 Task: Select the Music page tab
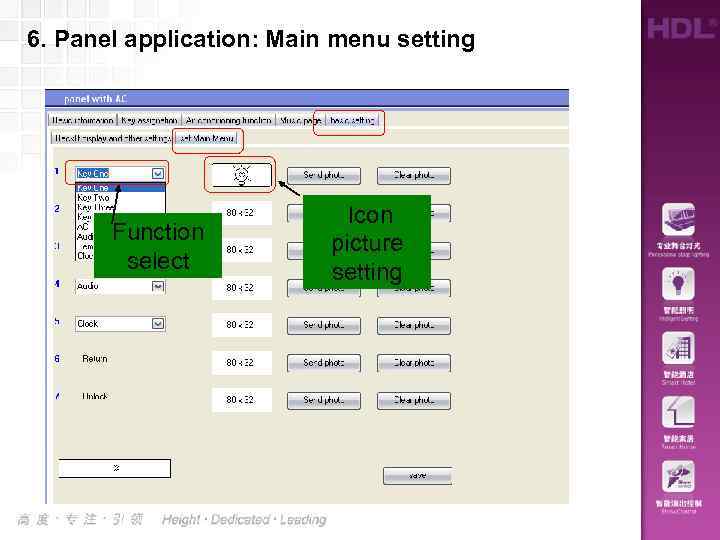tap(300, 120)
